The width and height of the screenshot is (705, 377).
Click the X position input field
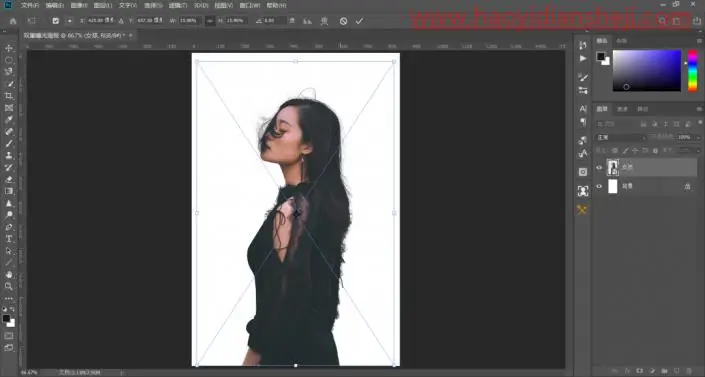pyautogui.click(x=101, y=21)
